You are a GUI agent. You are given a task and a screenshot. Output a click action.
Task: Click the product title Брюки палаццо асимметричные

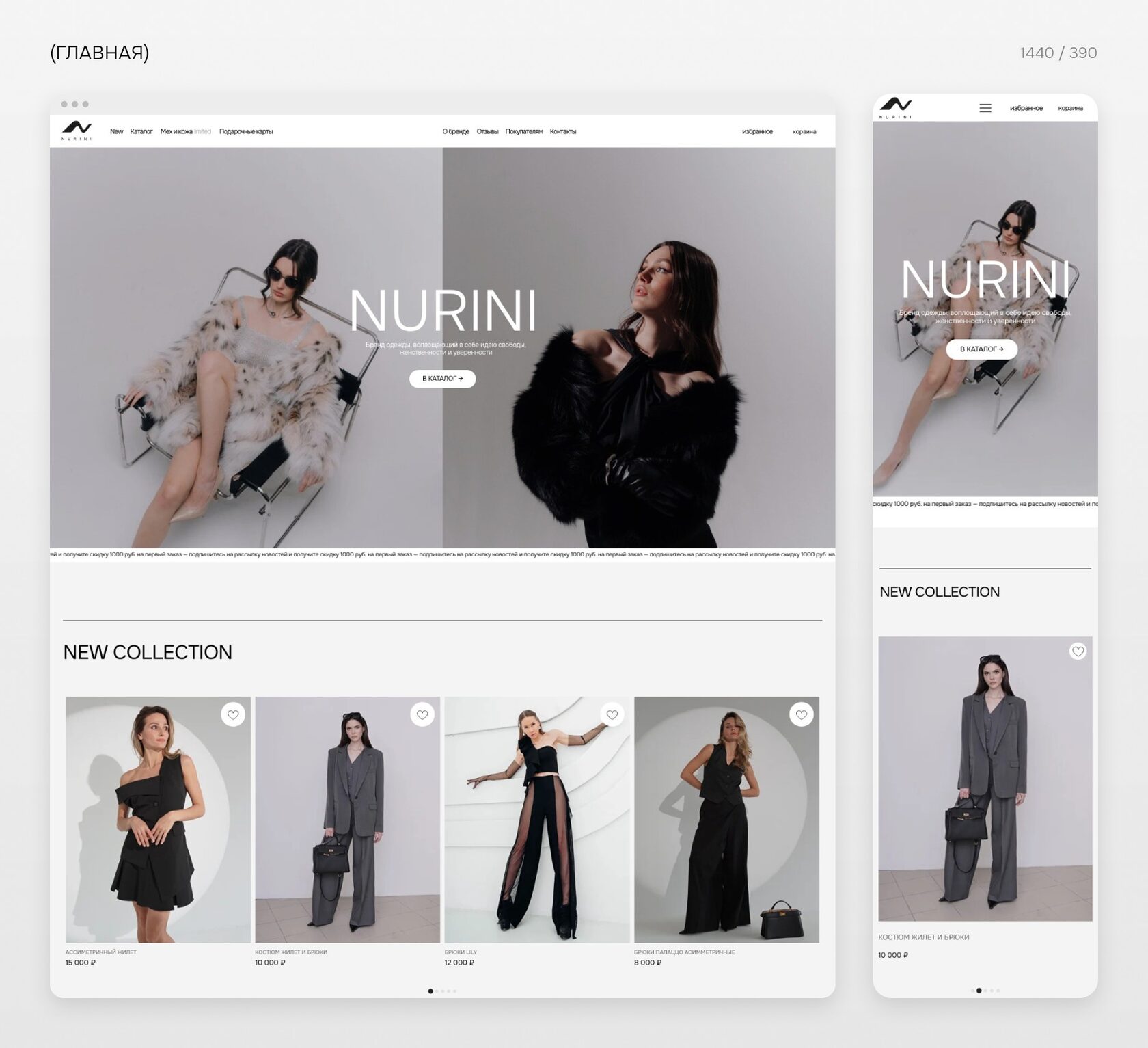pos(685,952)
